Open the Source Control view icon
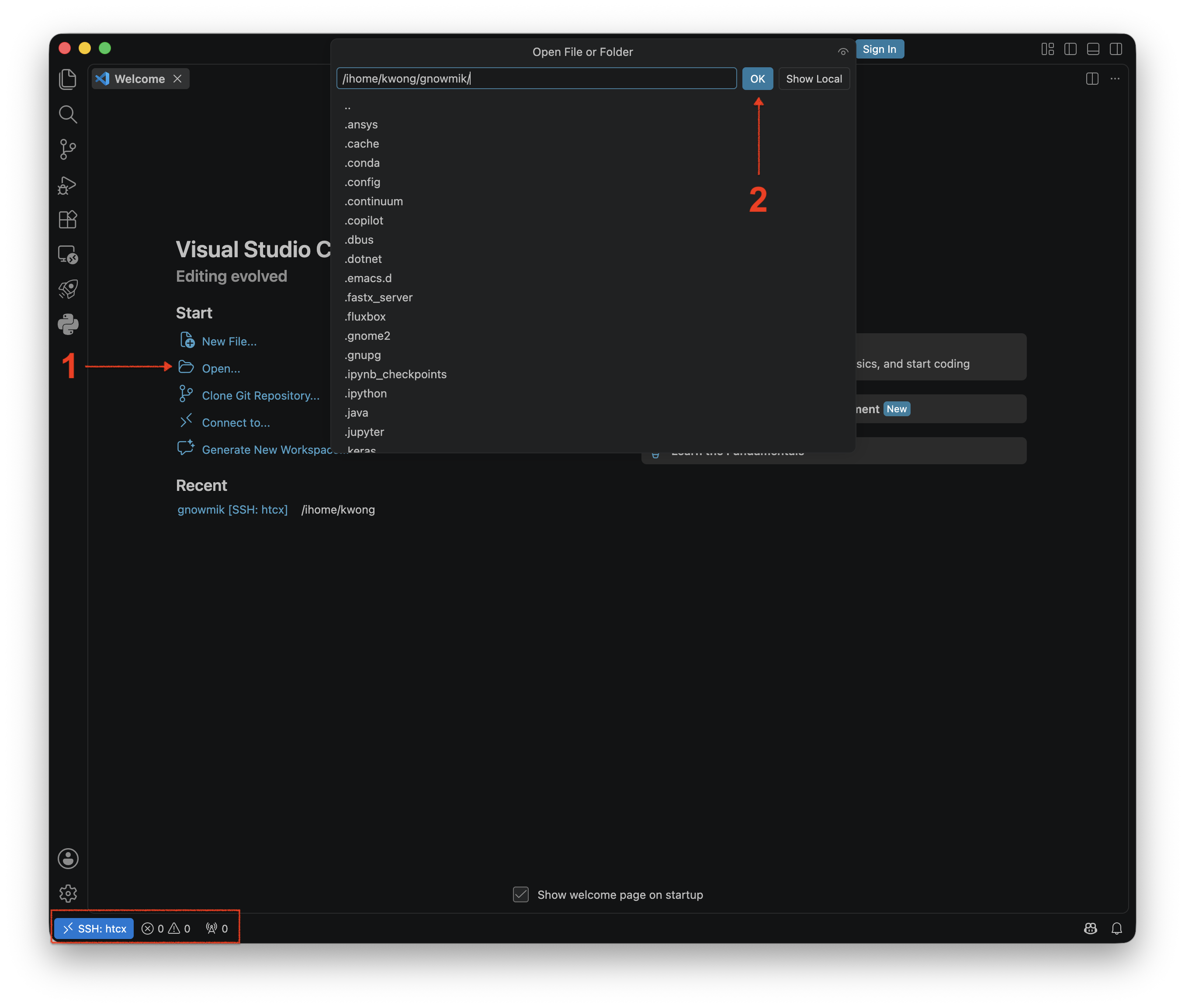This screenshot has height=1008, width=1185. coord(67,149)
